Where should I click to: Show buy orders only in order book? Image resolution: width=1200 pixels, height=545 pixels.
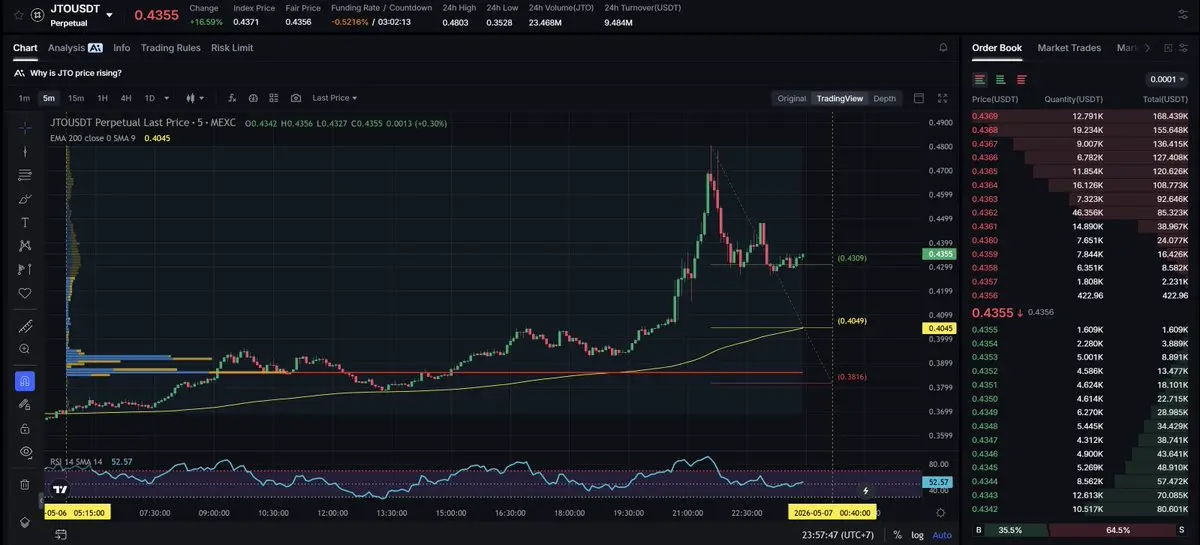coord(1000,79)
